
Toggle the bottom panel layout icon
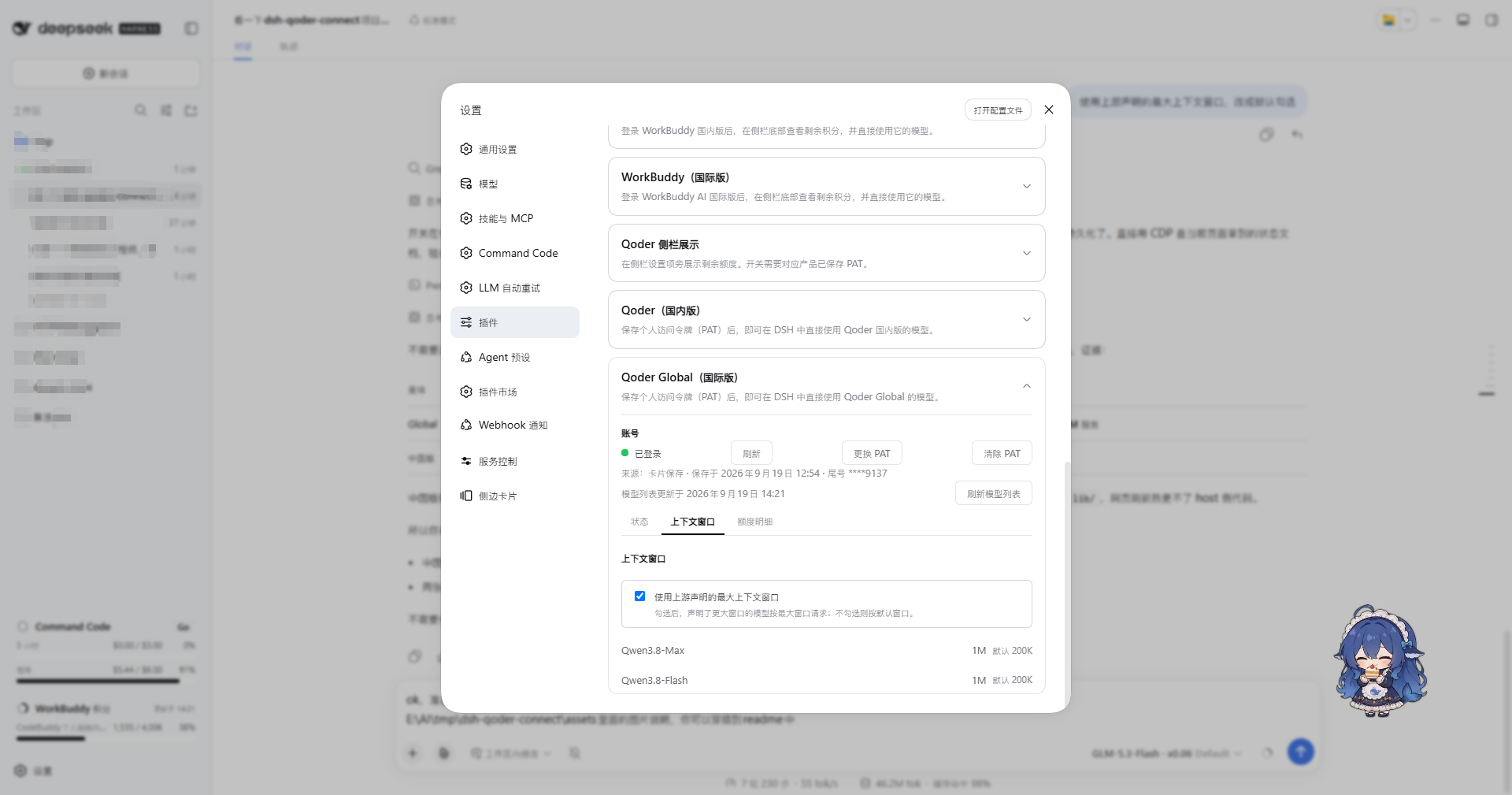click(1463, 20)
